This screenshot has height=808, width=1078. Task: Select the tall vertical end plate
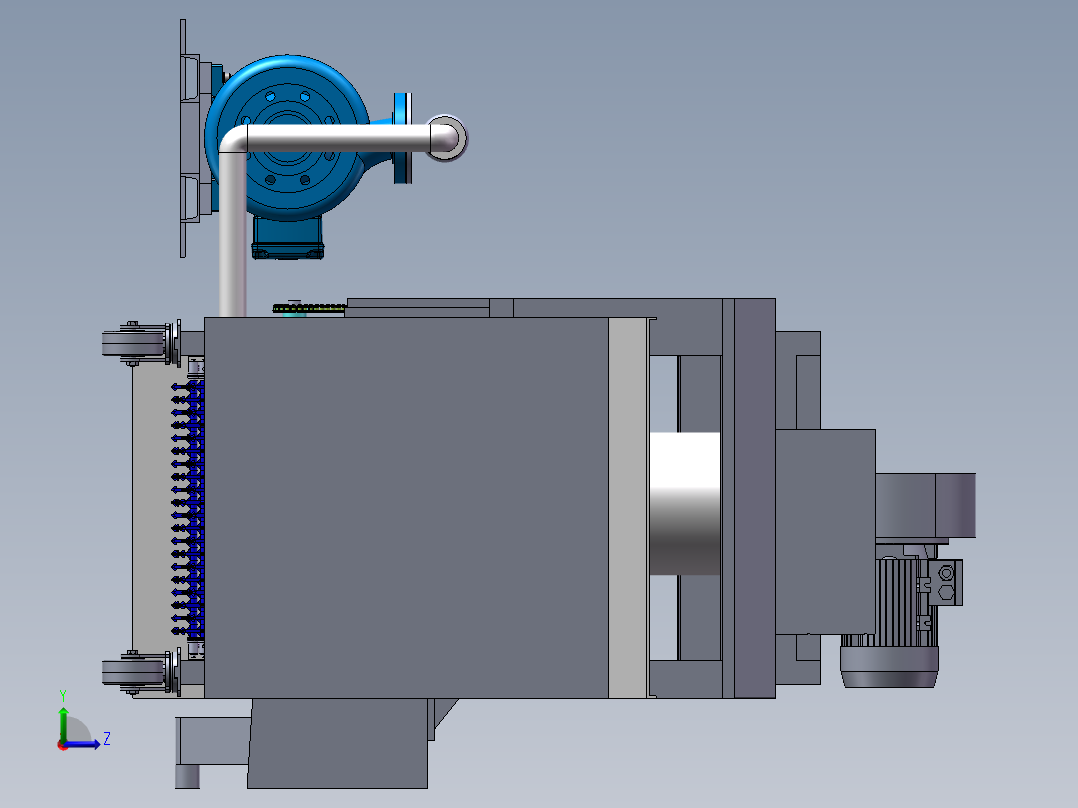click(x=755, y=498)
